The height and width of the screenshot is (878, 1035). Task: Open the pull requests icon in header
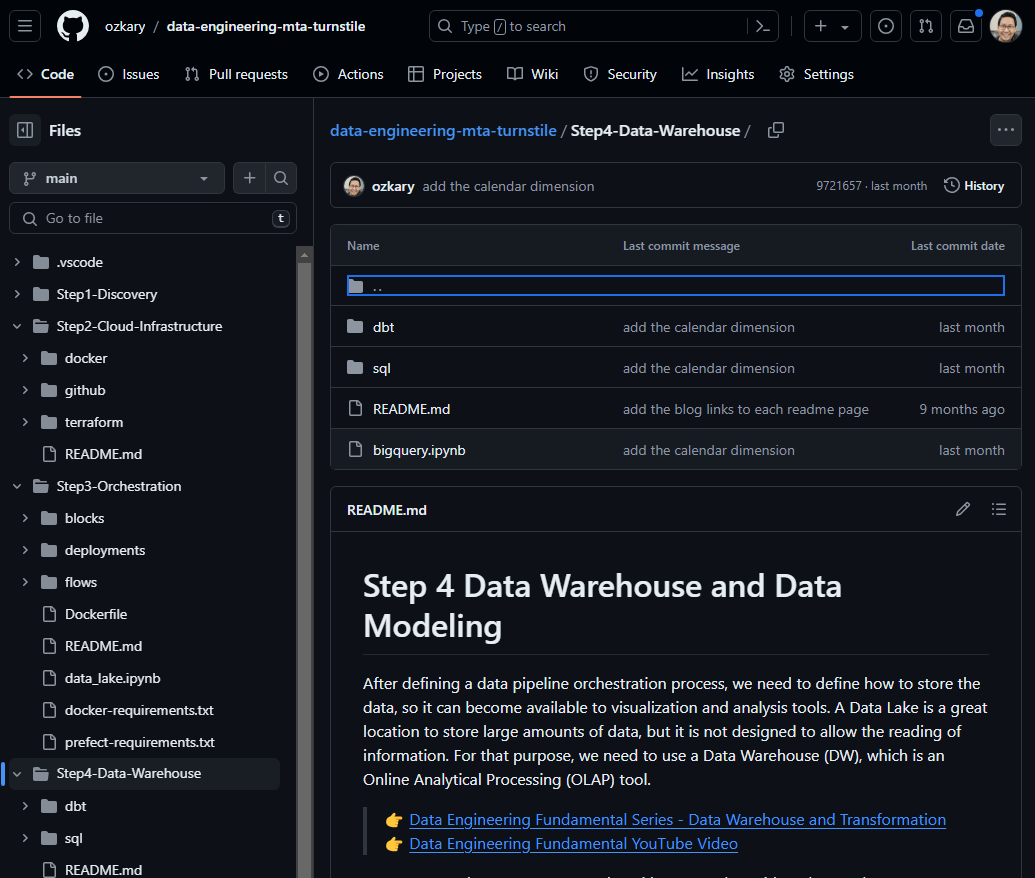pyautogui.click(x=926, y=26)
